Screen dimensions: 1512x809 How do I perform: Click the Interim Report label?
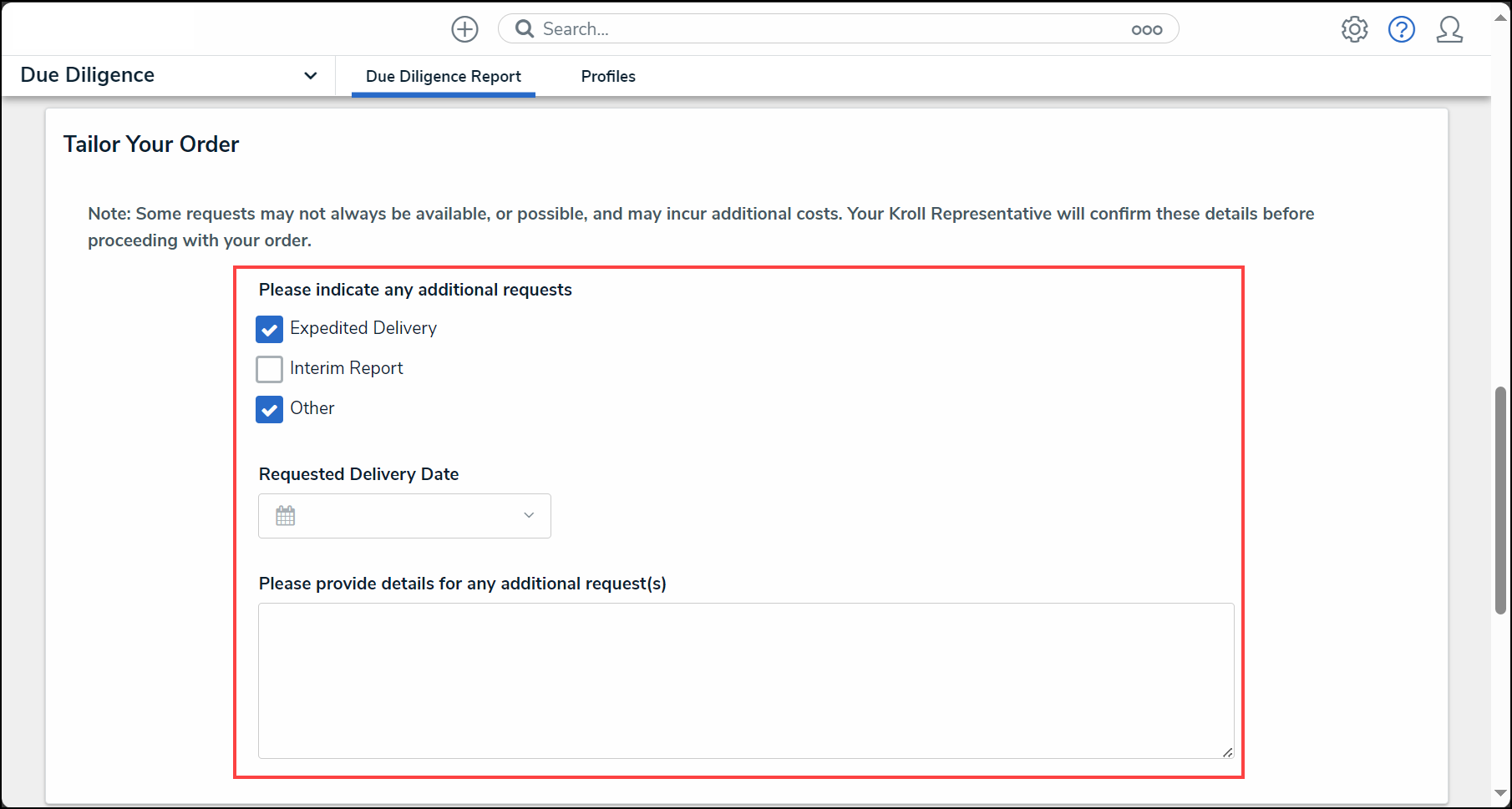tap(346, 368)
